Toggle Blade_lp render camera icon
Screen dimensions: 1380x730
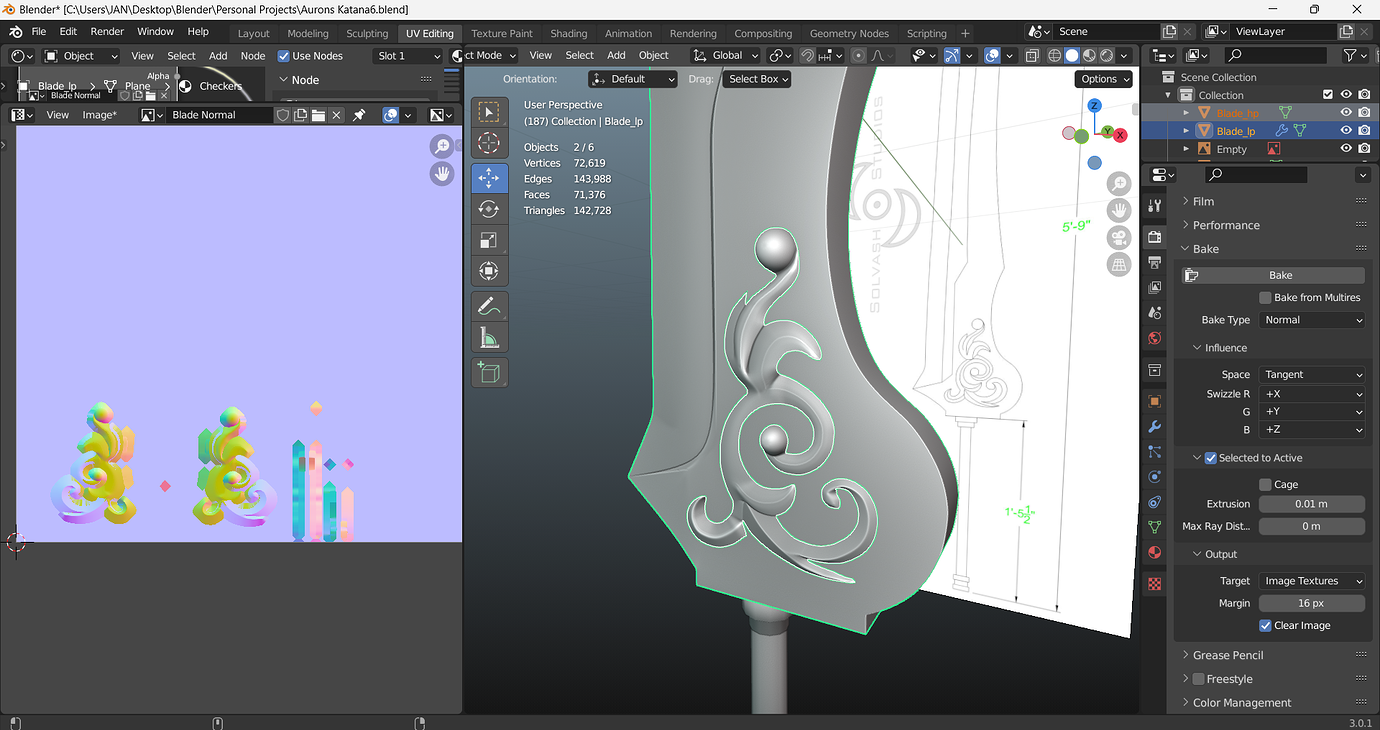click(1364, 131)
